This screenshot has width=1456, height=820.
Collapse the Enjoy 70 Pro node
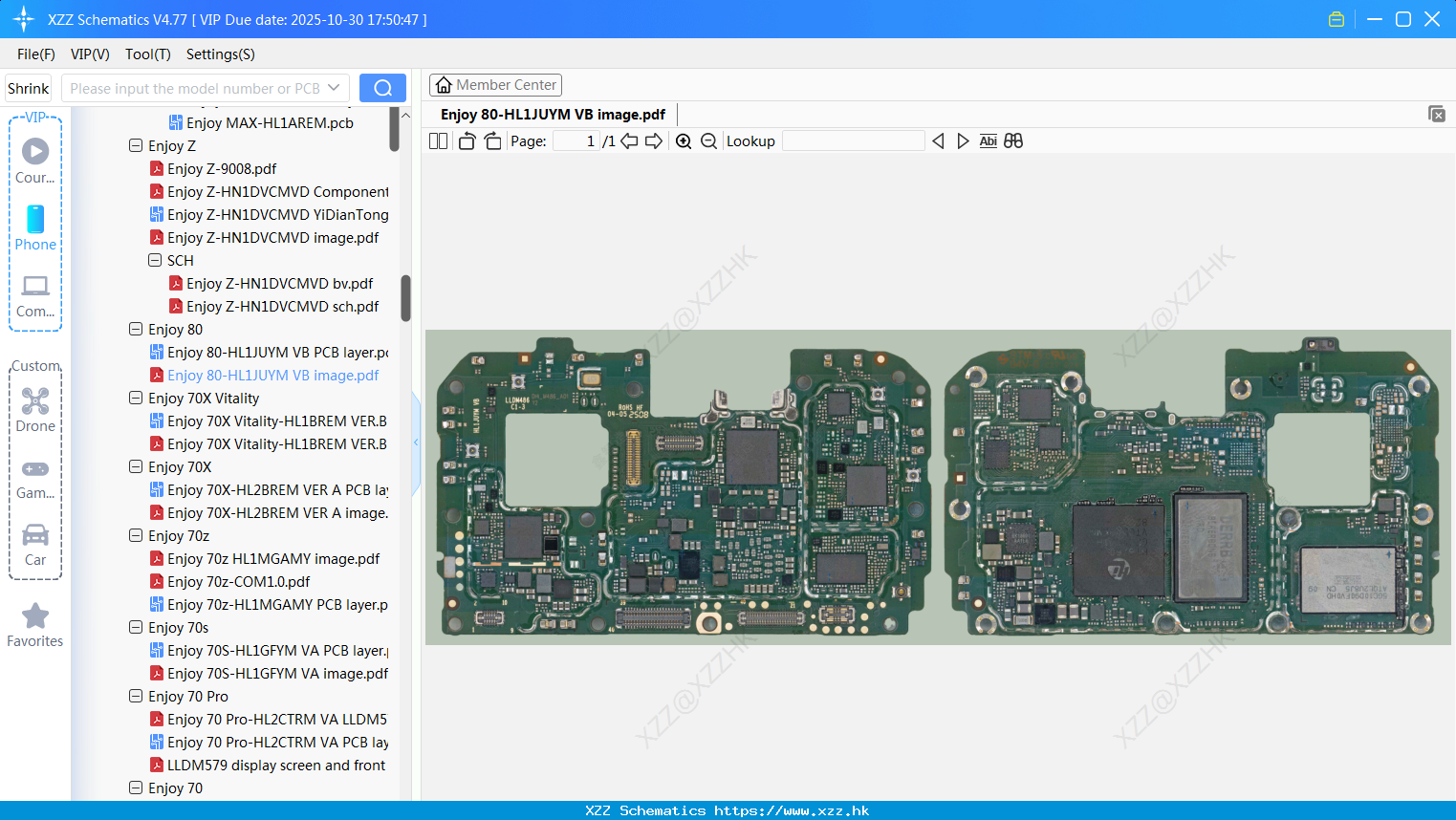click(x=136, y=697)
